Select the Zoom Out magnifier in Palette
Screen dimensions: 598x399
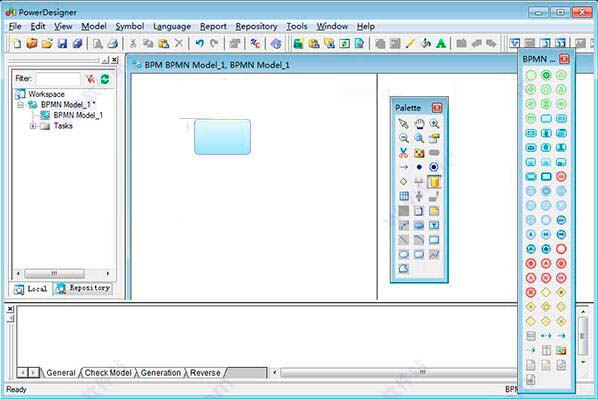(403, 138)
